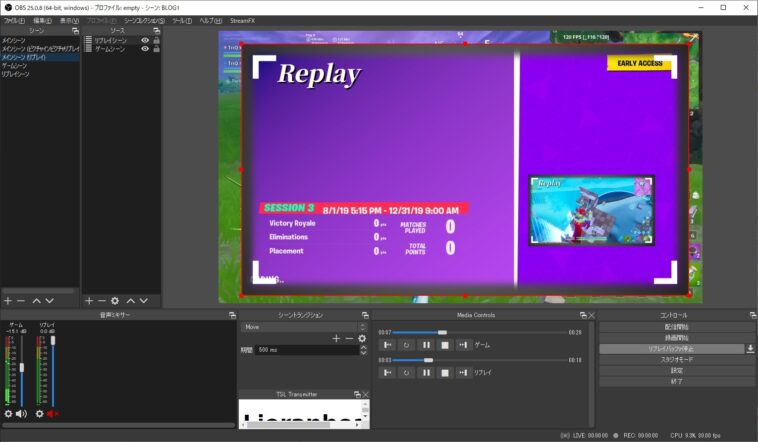Open the 編集(E) menu
Image resolution: width=758 pixels, height=442 pixels.
42,21
